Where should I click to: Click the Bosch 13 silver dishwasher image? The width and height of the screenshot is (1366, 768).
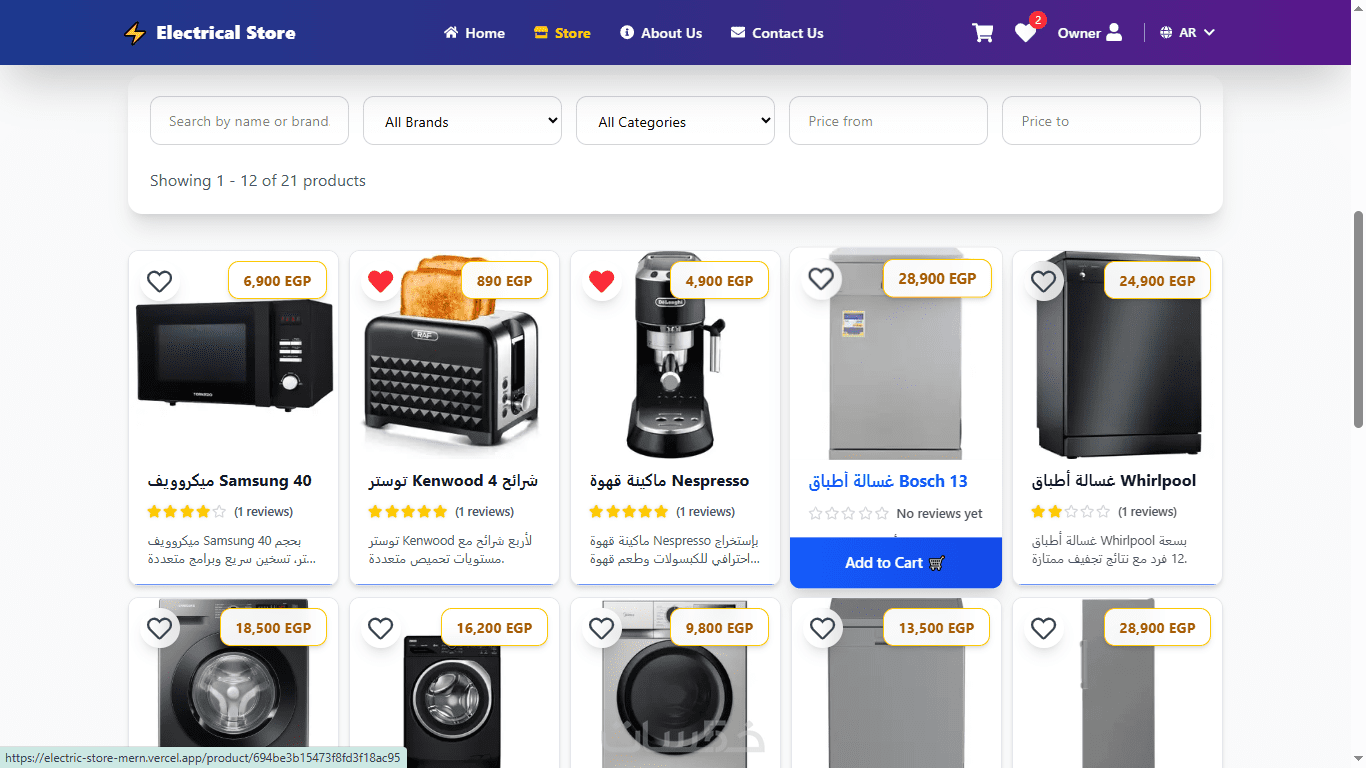click(x=896, y=354)
